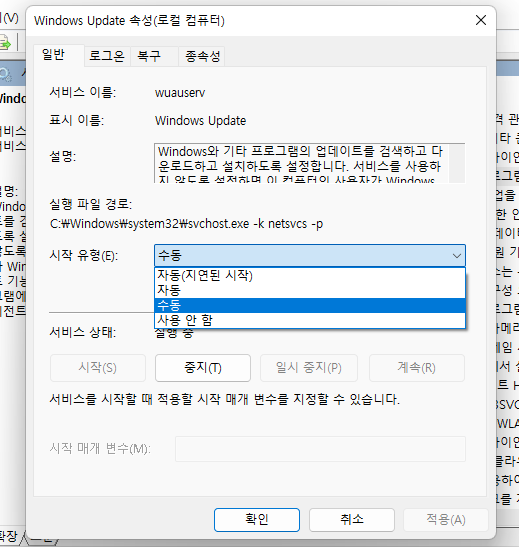Viewport: 519px width, 547px height.
Task: Switch to the 일반 tab
Action: click(x=59, y=55)
